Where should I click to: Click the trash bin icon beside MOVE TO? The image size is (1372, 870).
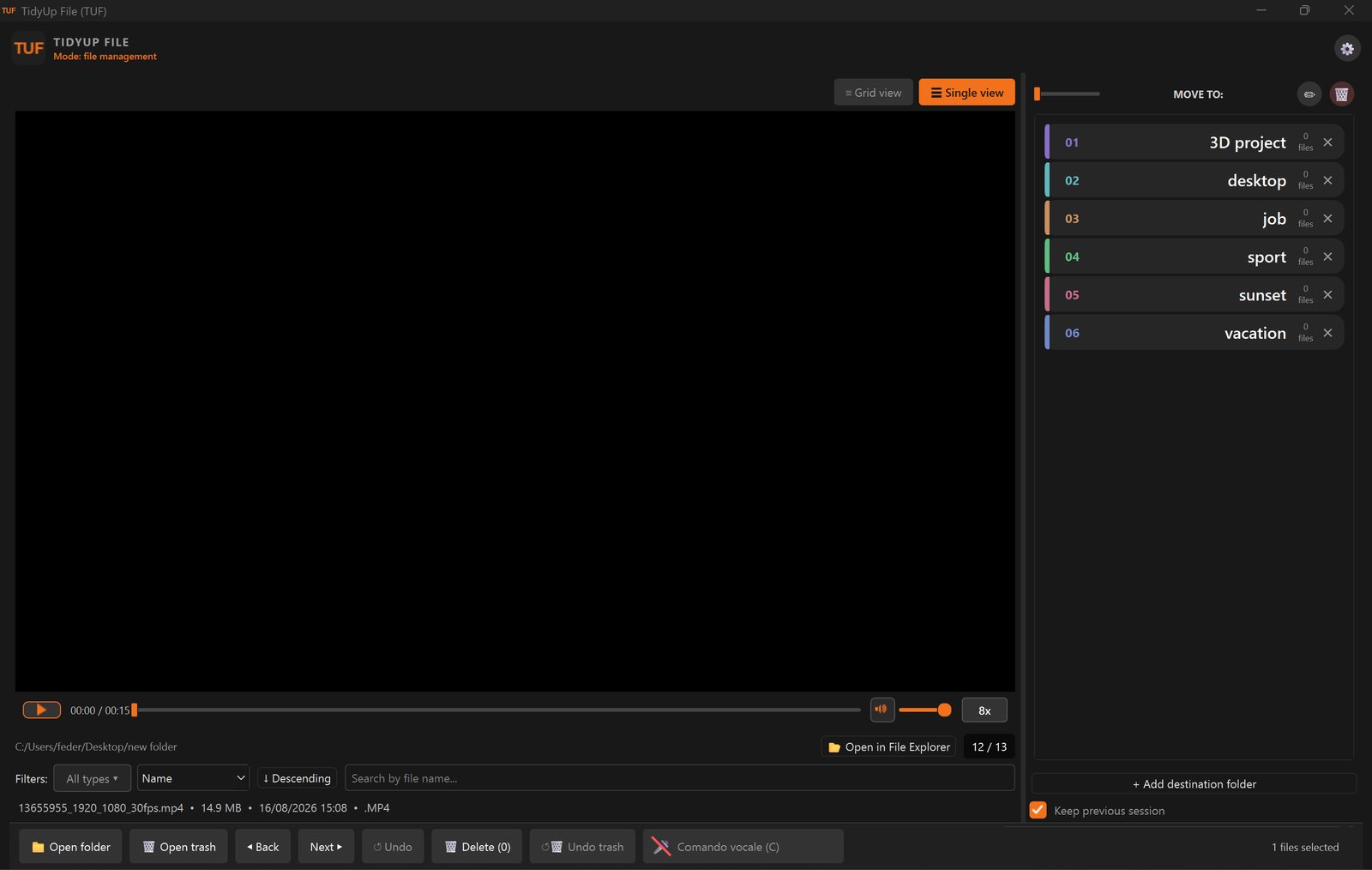1342,94
